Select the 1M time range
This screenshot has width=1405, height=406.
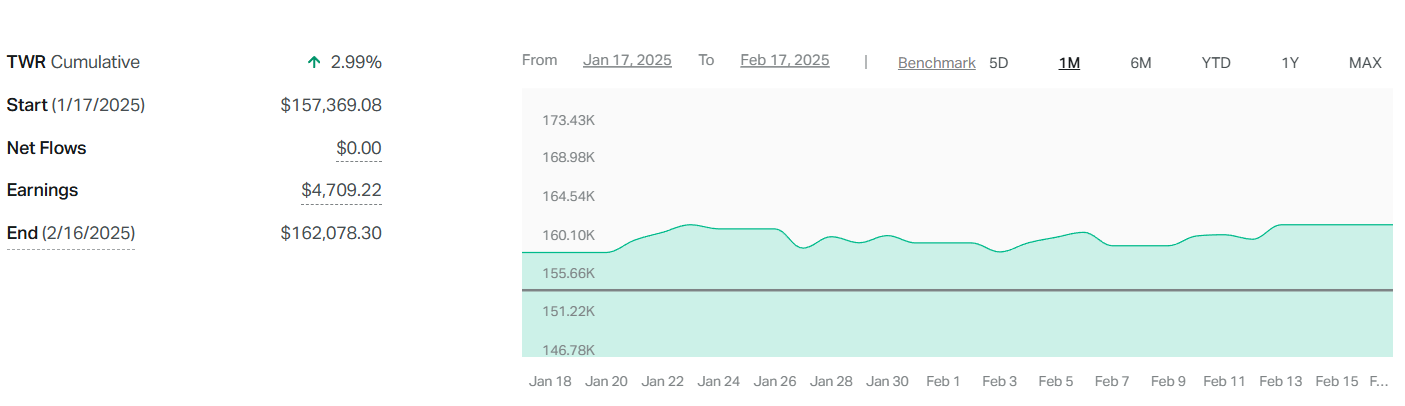[x=1069, y=63]
